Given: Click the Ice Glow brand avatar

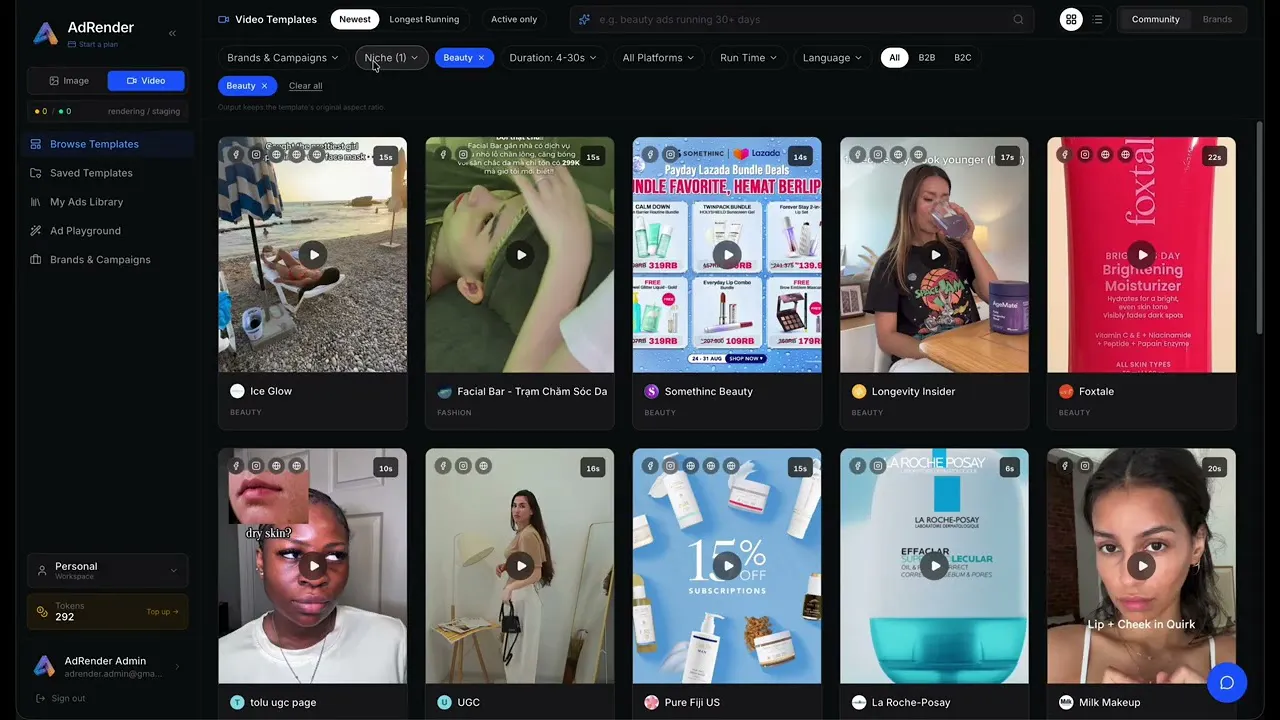Looking at the screenshot, I should [x=237, y=391].
